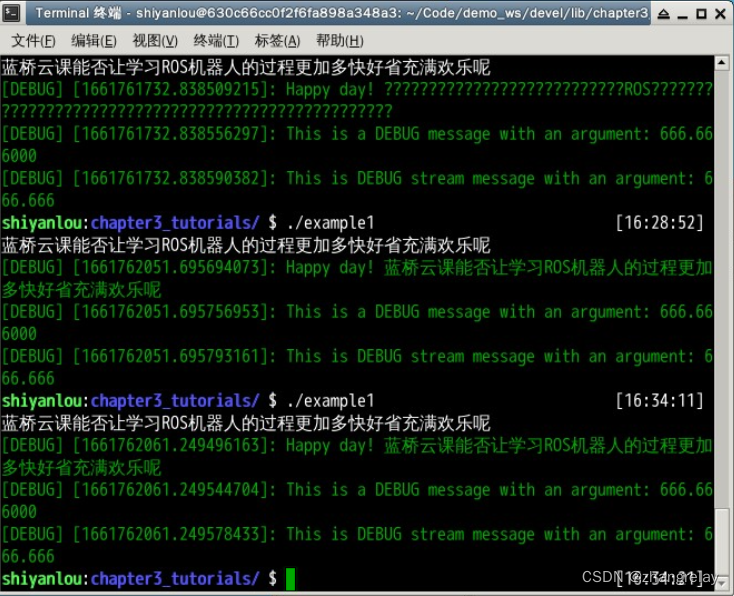Click the debug timestamp 1661761732.838590382
Viewport: 734px width, 596px height.
pos(170,178)
